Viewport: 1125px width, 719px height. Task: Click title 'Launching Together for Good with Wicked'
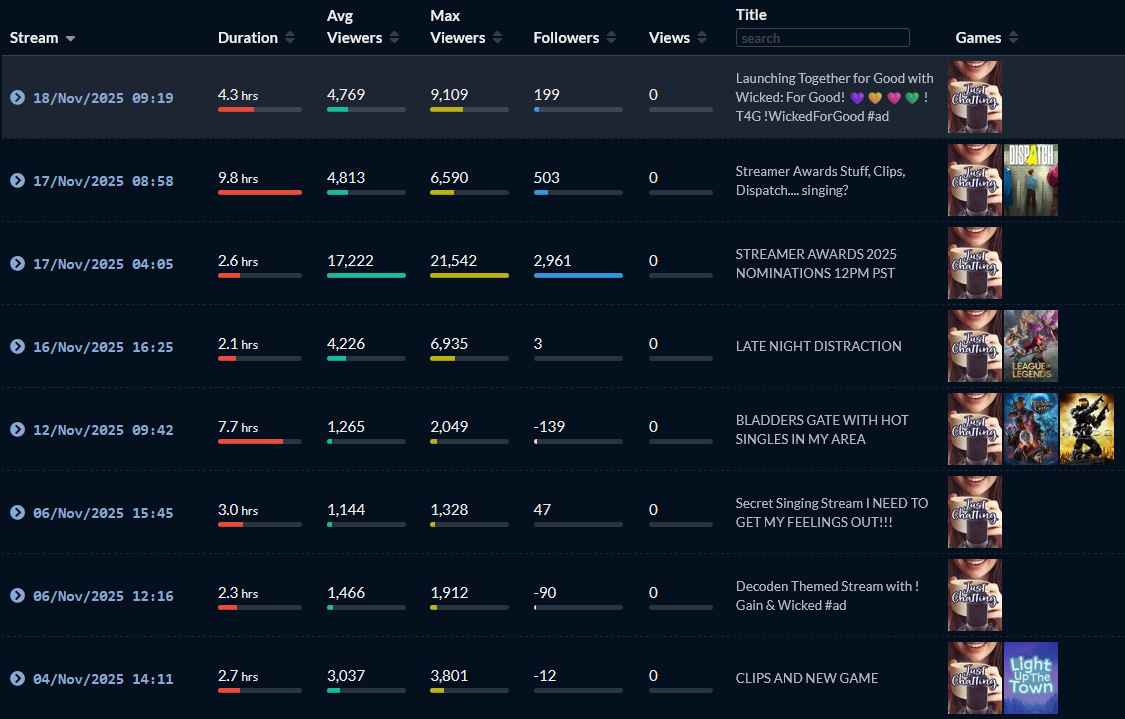click(834, 97)
